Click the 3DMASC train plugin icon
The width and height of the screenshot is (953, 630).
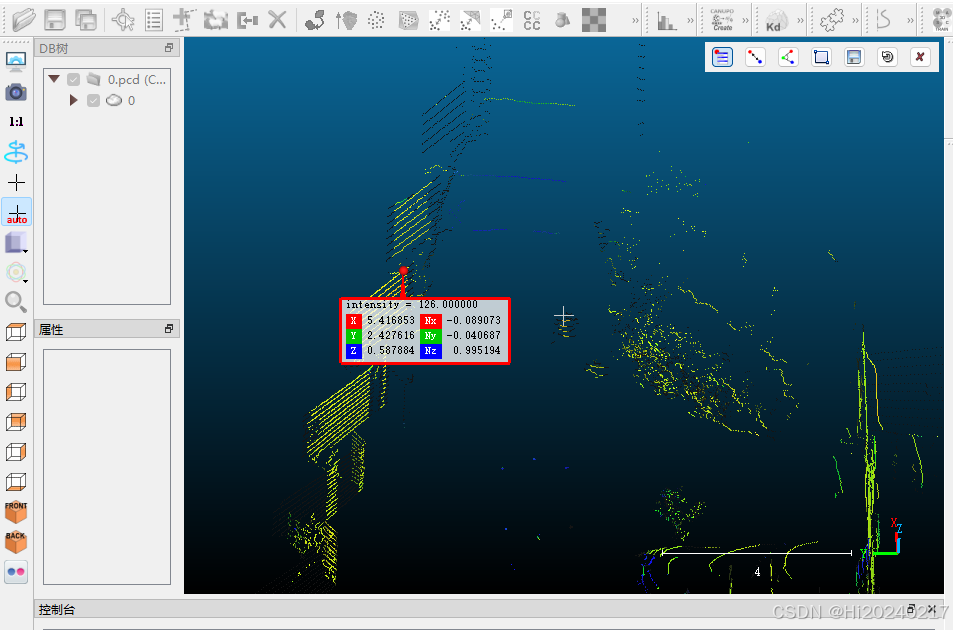click(940, 20)
